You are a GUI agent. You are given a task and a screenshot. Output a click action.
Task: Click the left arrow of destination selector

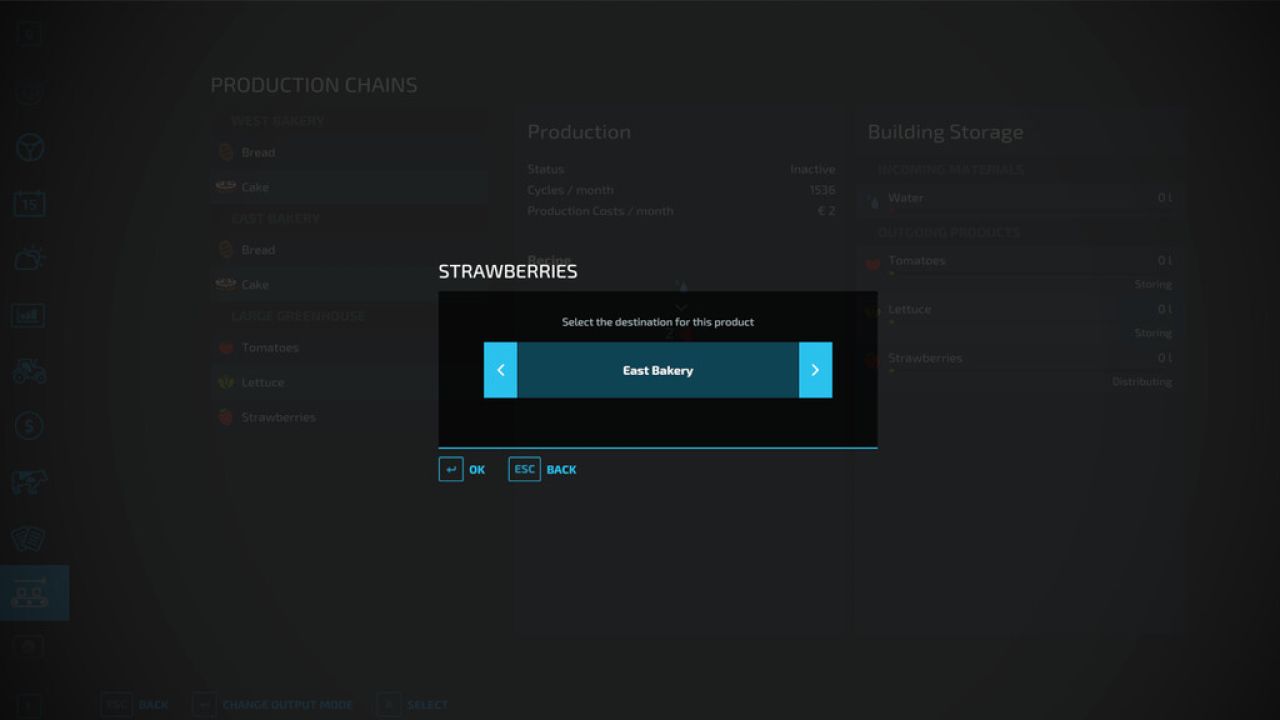[500, 370]
